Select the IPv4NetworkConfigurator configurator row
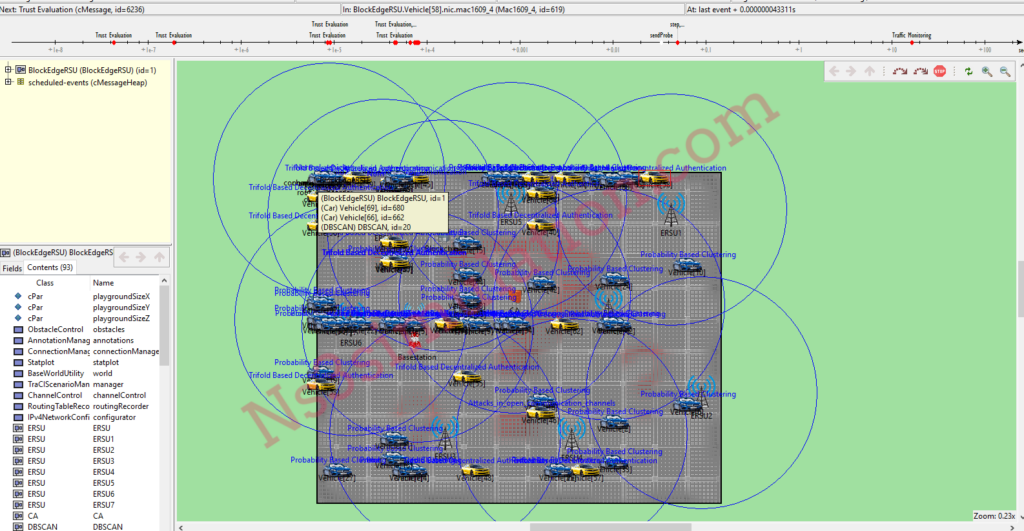Screen dimensions: 1024x531 tap(81, 417)
